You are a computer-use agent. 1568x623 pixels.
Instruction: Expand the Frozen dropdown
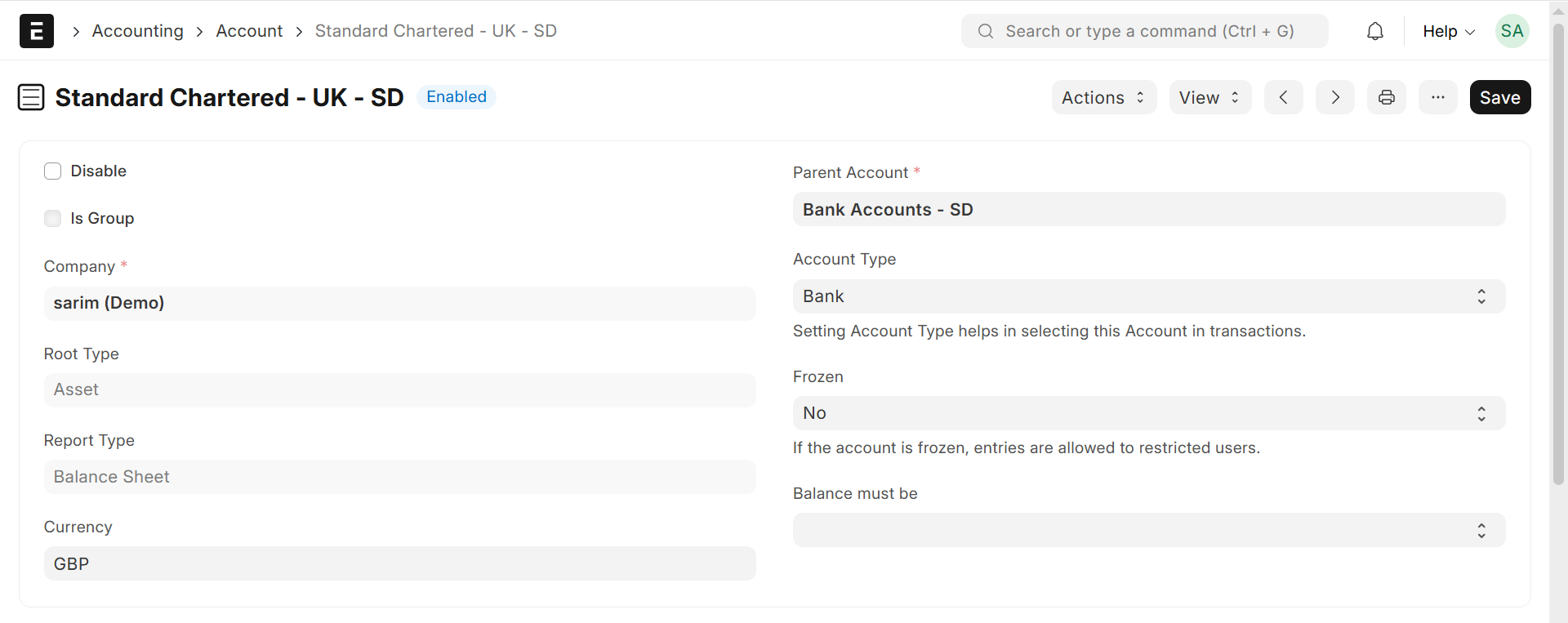click(1148, 413)
